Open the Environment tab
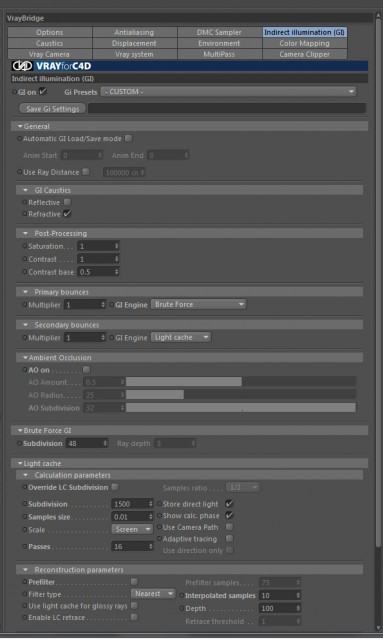383x640 pixels. pyautogui.click(x=219, y=43)
